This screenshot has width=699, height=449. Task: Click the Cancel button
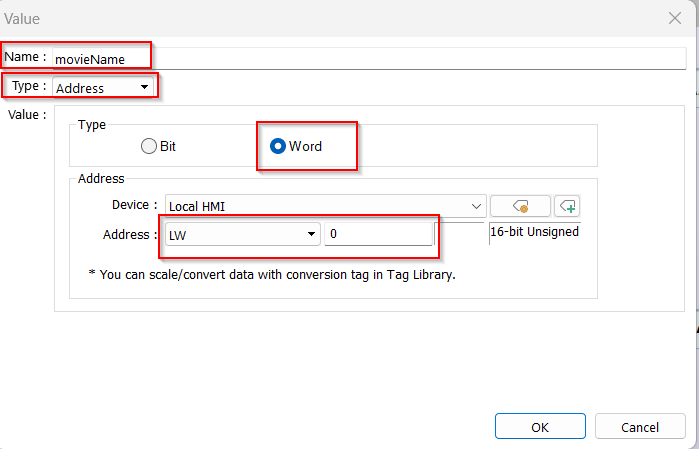point(640,427)
